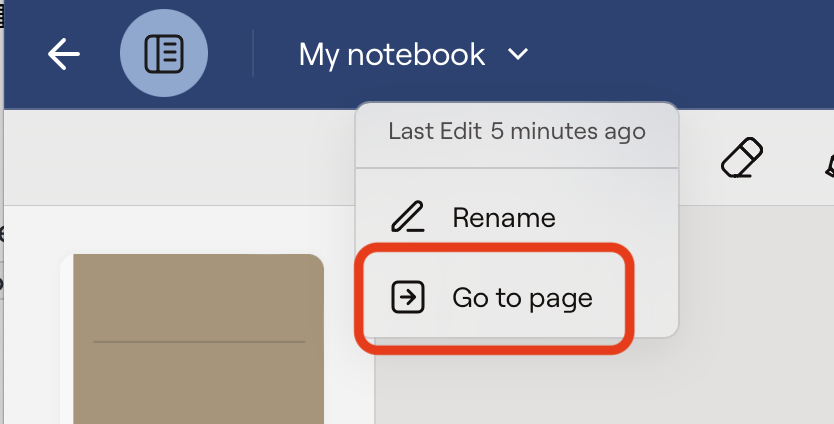Click the vertical divider before My notebook

253,54
